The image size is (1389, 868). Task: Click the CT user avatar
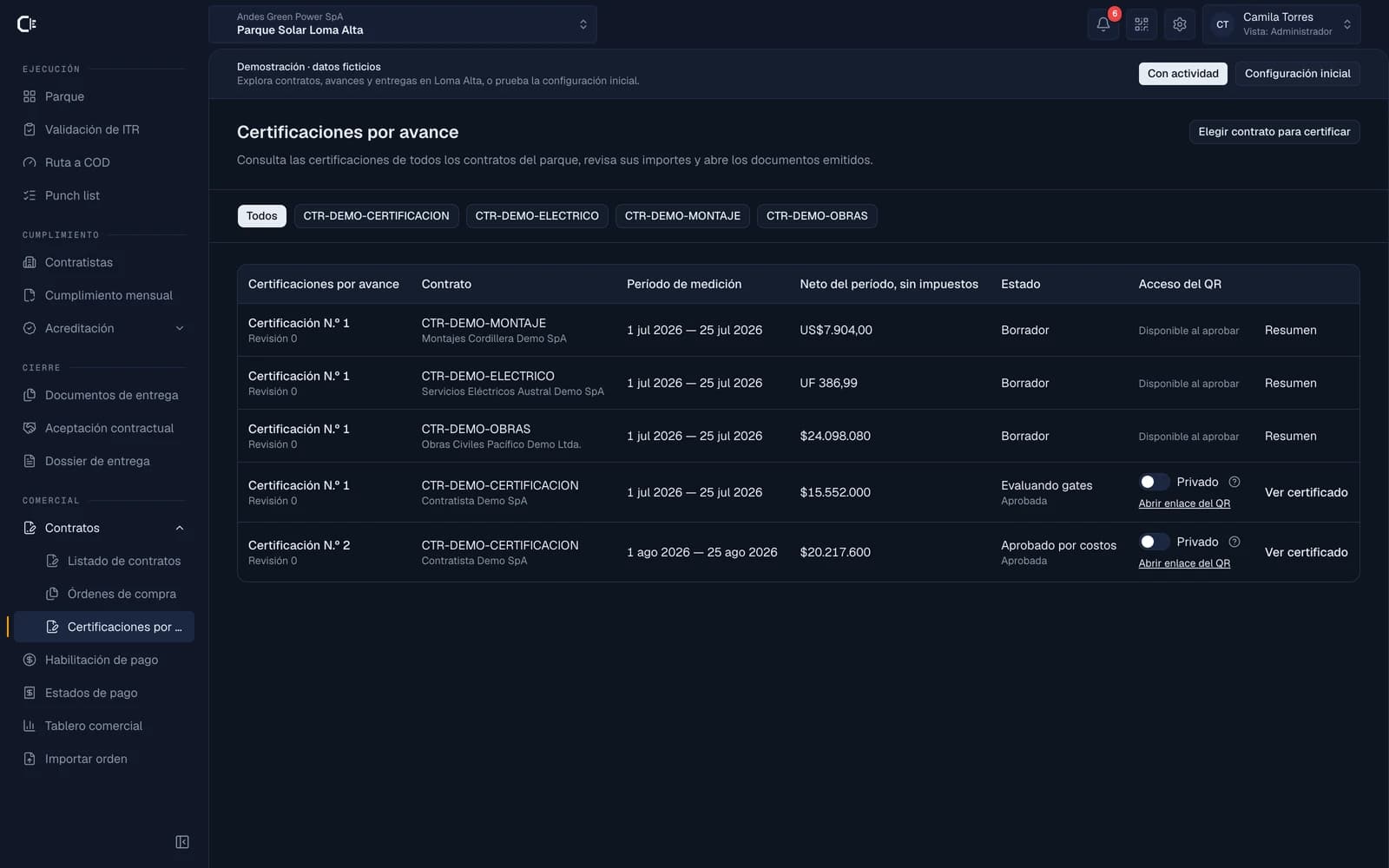1222,24
